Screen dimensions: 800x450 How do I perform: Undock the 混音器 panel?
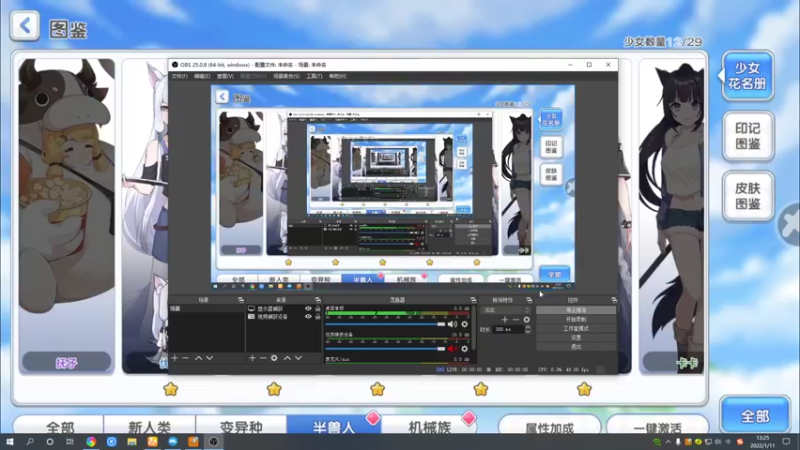(x=473, y=300)
